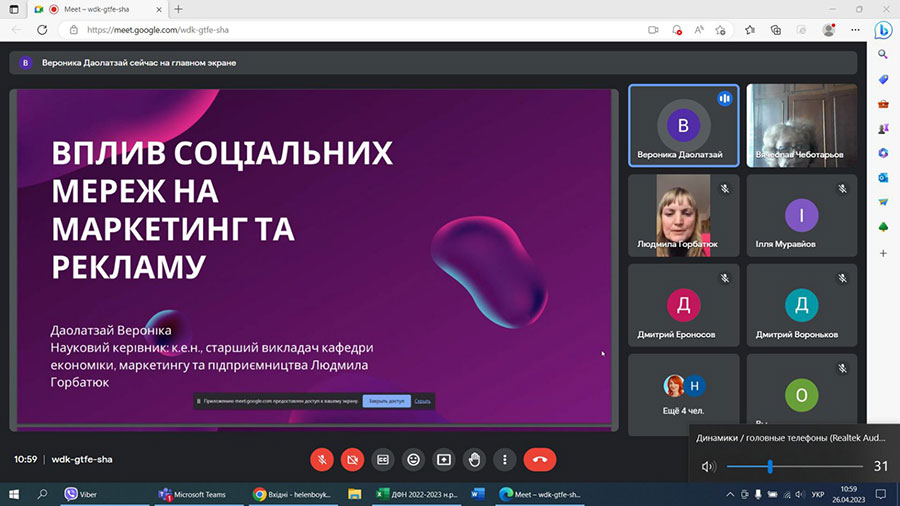Viewport: 900px width, 506px height.
Task: Reload the page with refresh button
Action: tap(42, 30)
